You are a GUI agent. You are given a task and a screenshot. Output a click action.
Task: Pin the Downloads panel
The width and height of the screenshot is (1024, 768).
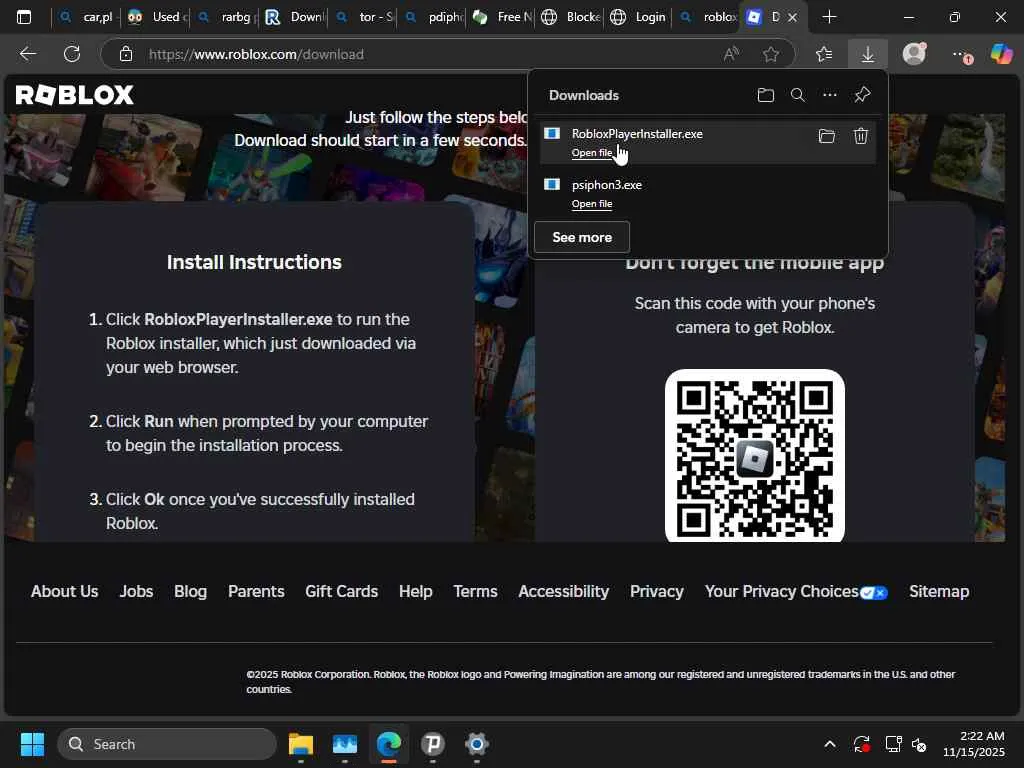[x=862, y=95]
